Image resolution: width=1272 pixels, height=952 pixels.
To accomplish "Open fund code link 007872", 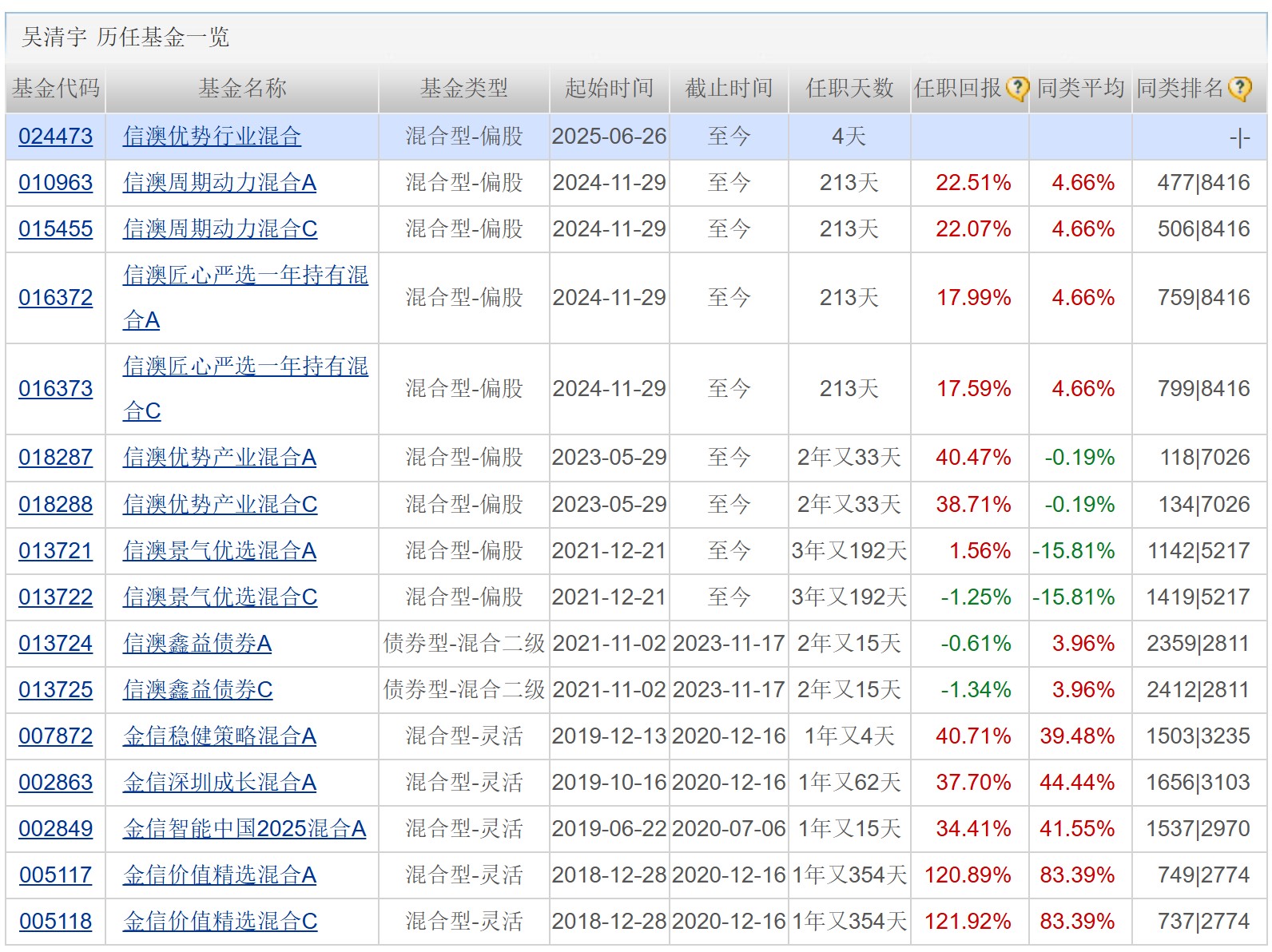I will (x=55, y=736).
